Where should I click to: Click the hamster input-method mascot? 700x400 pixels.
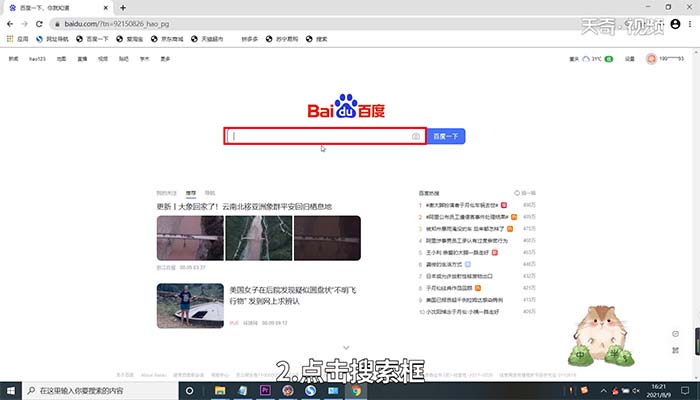click(601, 336)
